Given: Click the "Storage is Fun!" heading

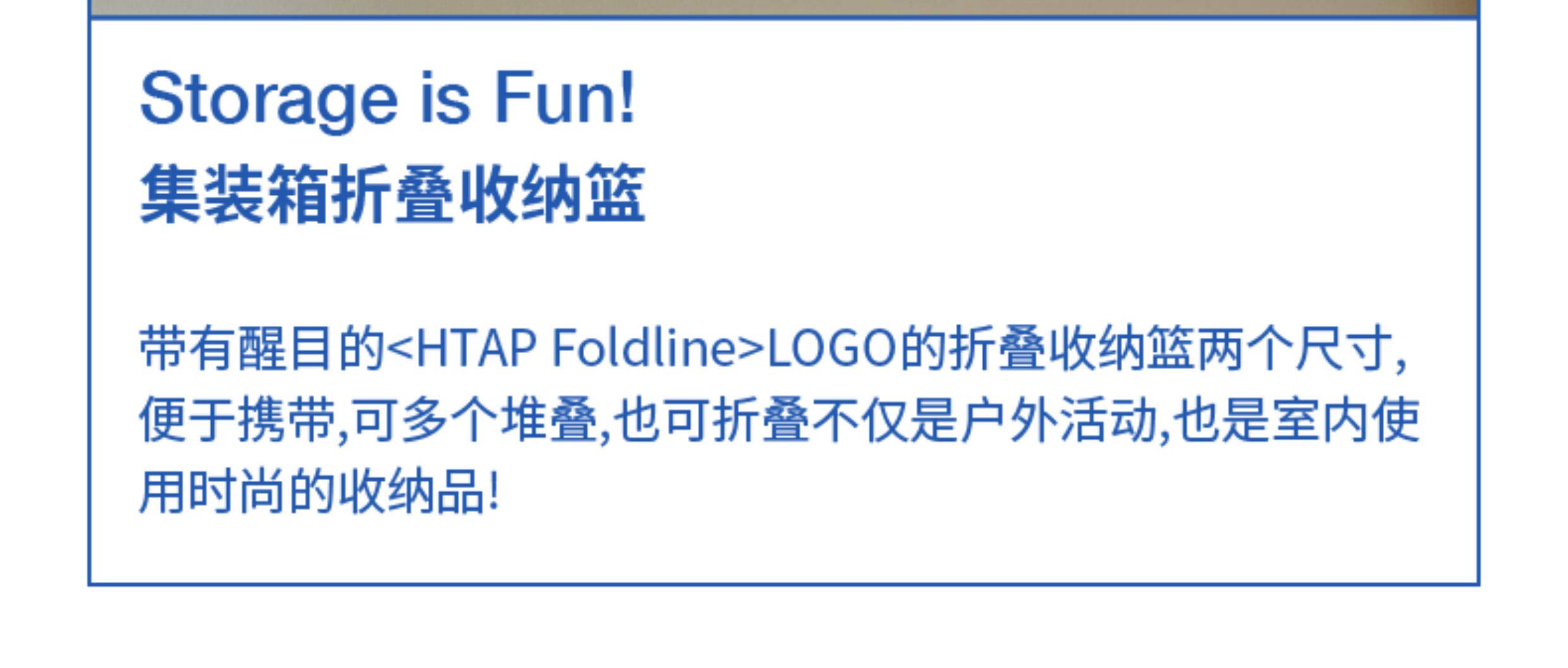Looking at the screenshot, I should pyautogui.click(x=387, y=98).
